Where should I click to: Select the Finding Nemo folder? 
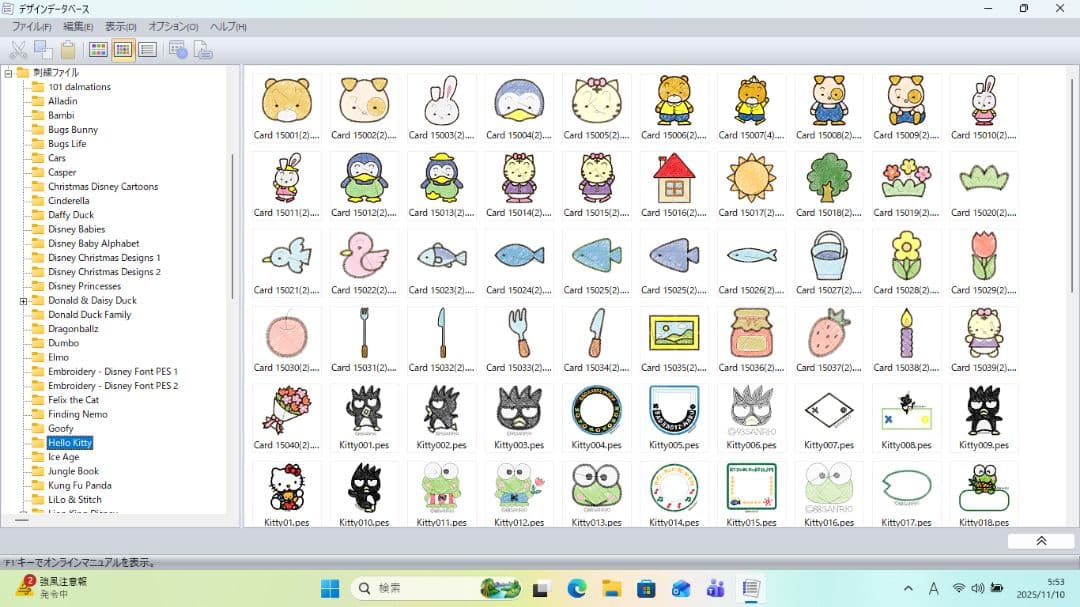pyautogui.click(x=77, y=414)
